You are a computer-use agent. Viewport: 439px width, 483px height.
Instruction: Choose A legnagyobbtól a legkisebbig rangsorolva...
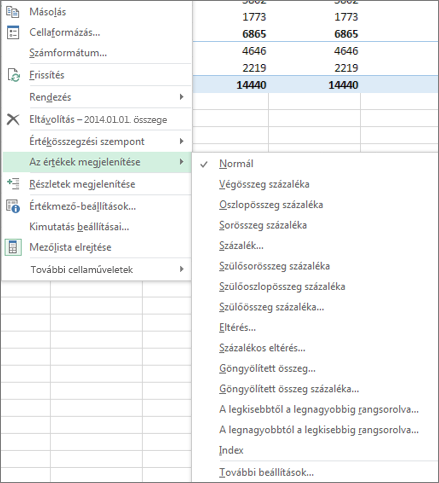[319, 430]
